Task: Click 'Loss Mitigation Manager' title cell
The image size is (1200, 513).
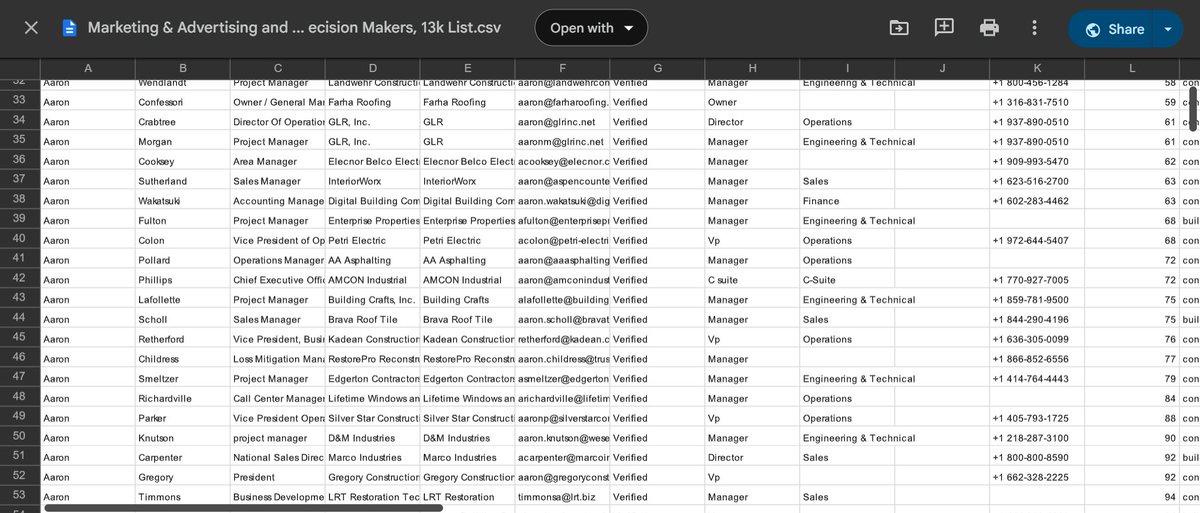Action: [x=277, y=359]
